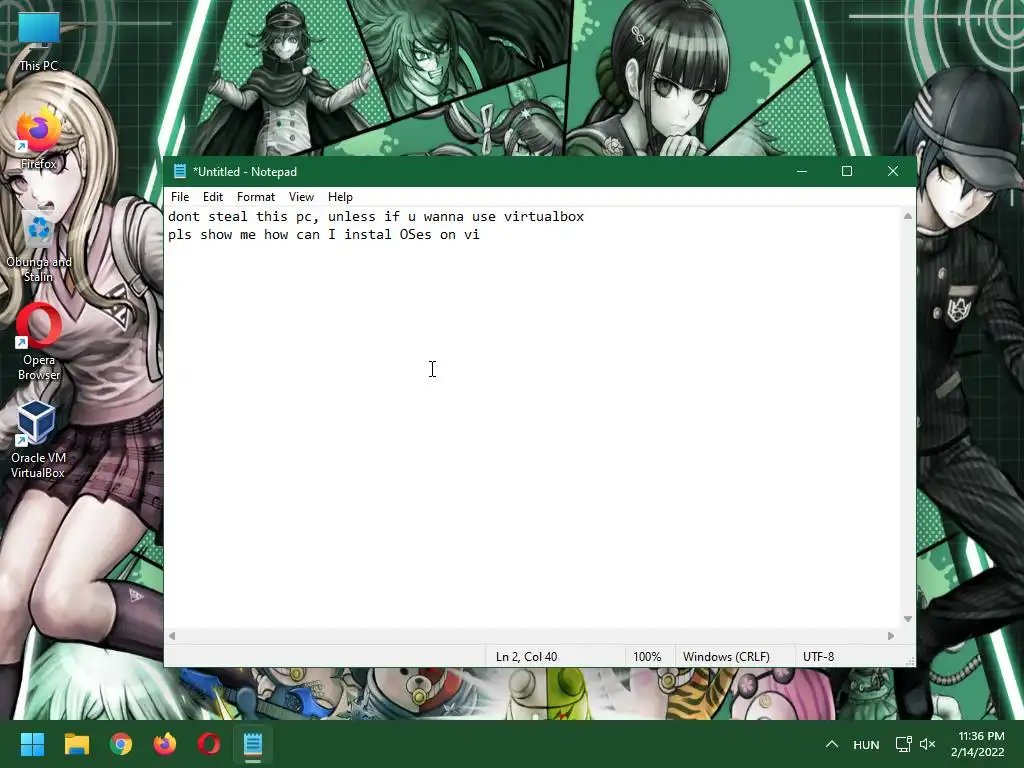Screen dimensions: 1024x768
Task: Maximize the Notepad window
Action: click(847, 171)
